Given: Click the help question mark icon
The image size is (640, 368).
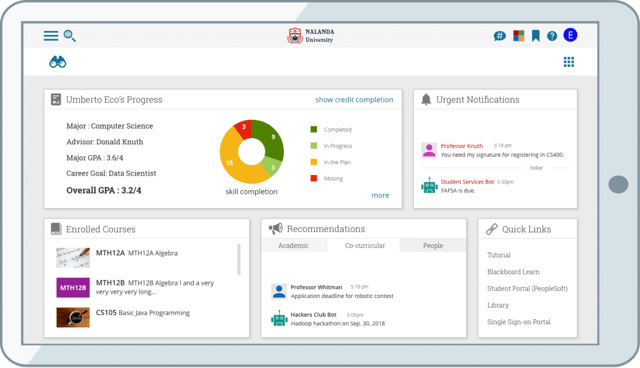Looking at the screenshot, I should [552, 36].
